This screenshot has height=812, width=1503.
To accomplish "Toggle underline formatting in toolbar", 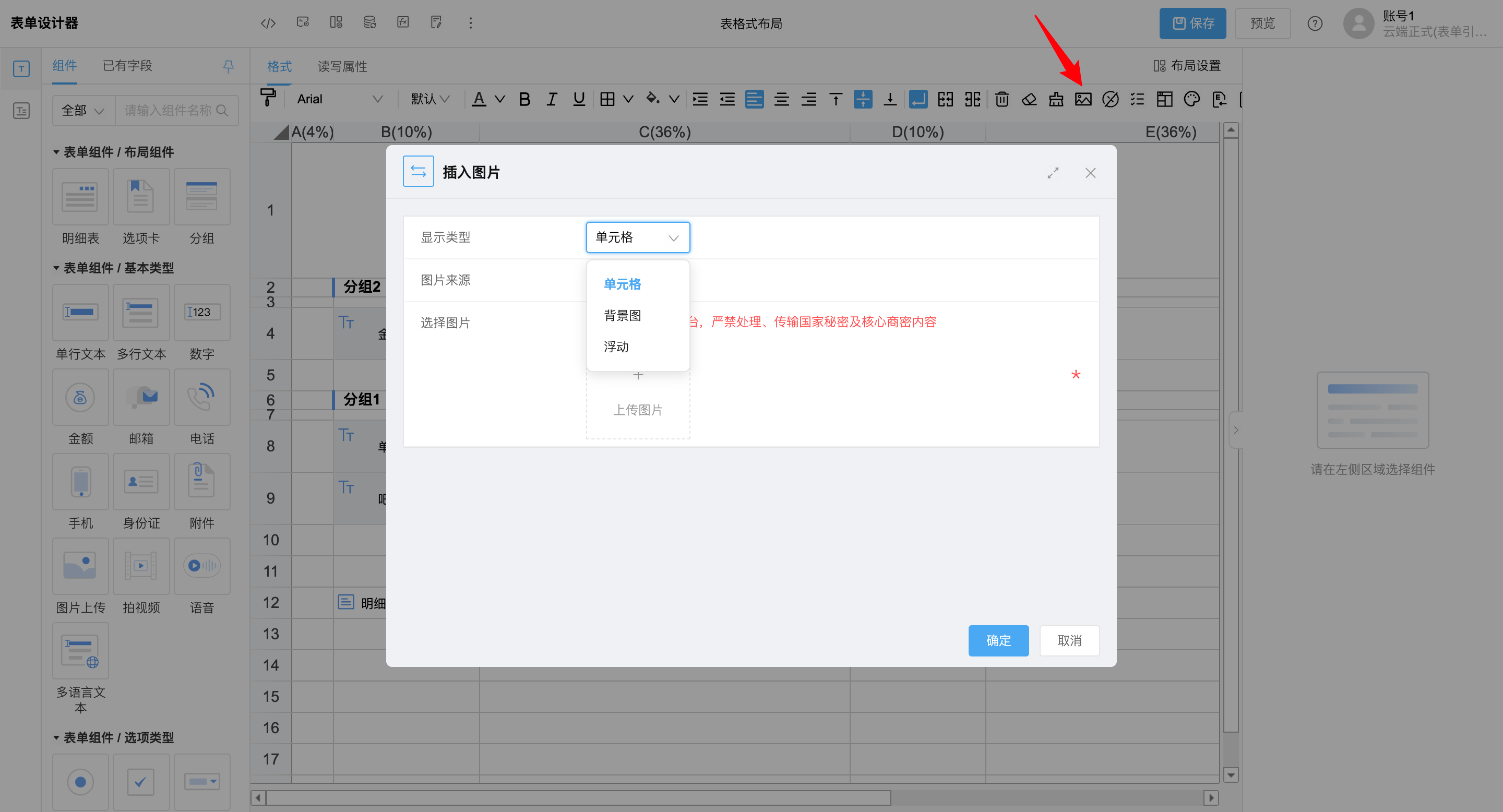I will tap(579, 99).
